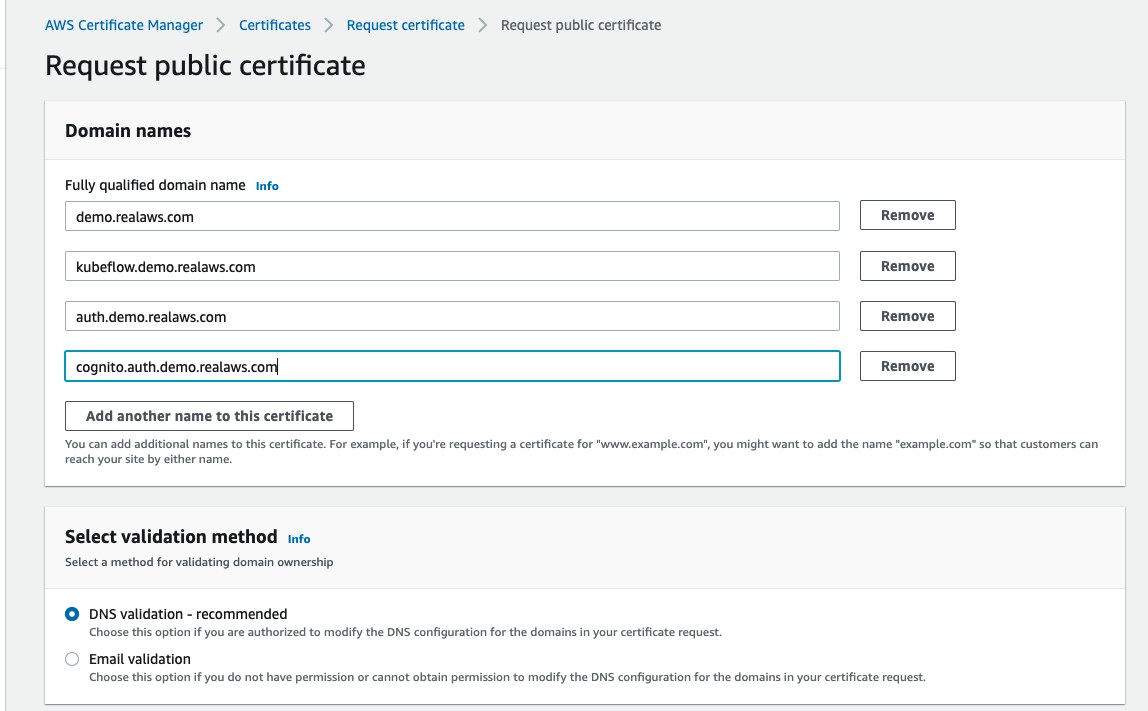Click the Request public certificate page title

[x=204, y=65]
